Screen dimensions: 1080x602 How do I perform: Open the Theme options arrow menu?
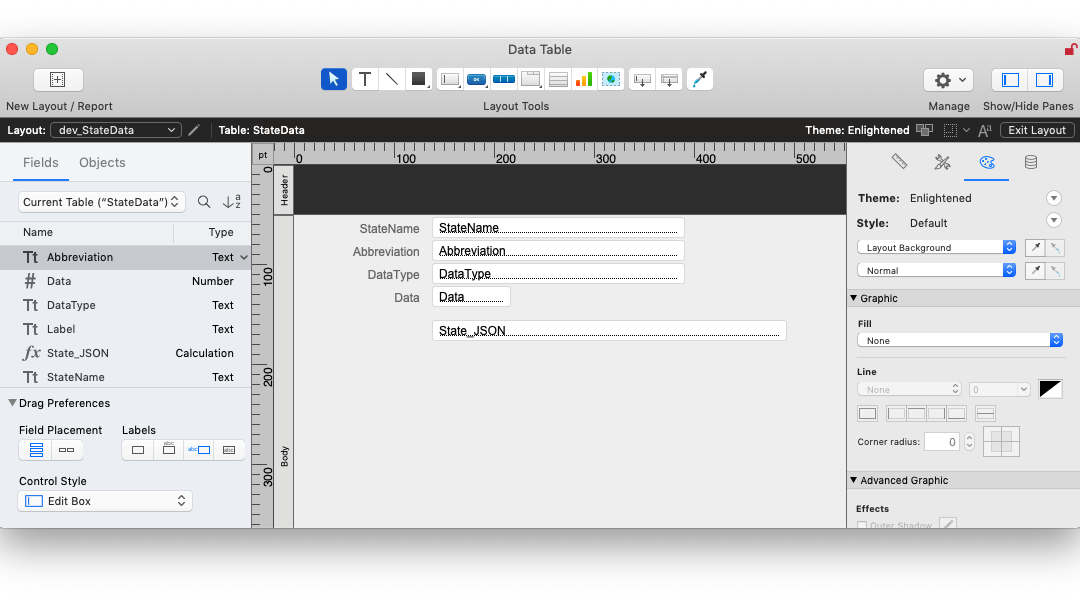1054,198
